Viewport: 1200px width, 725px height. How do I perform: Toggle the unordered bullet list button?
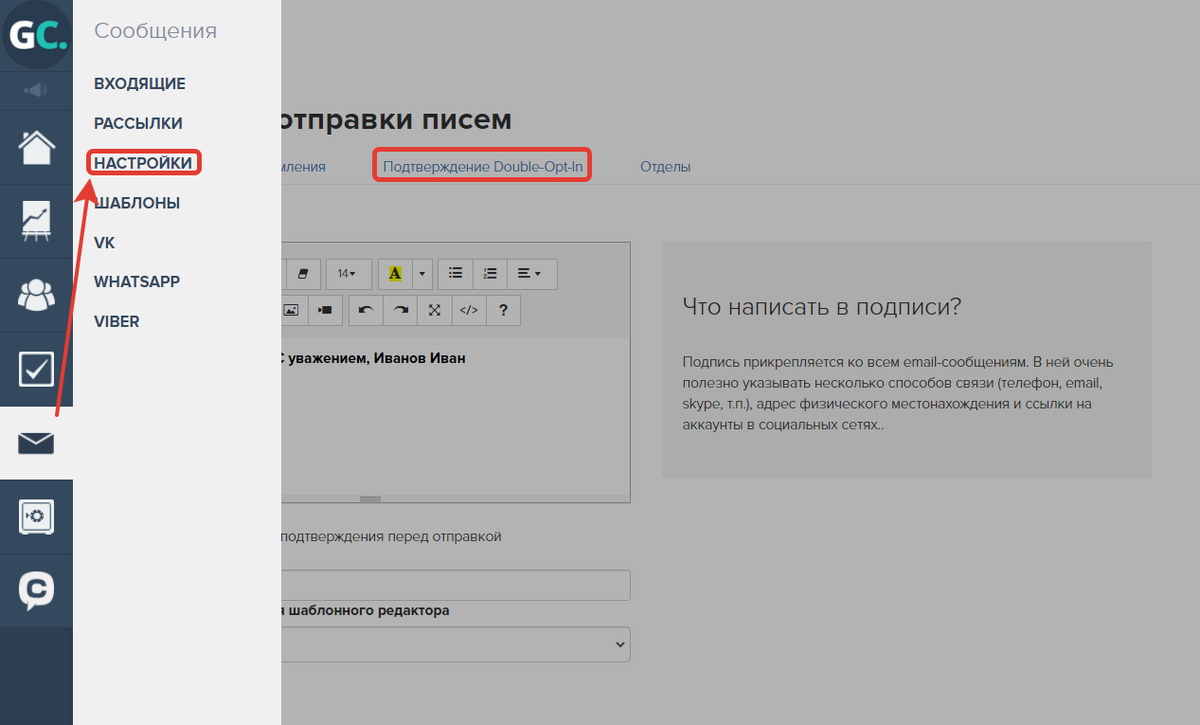point(455,273)
